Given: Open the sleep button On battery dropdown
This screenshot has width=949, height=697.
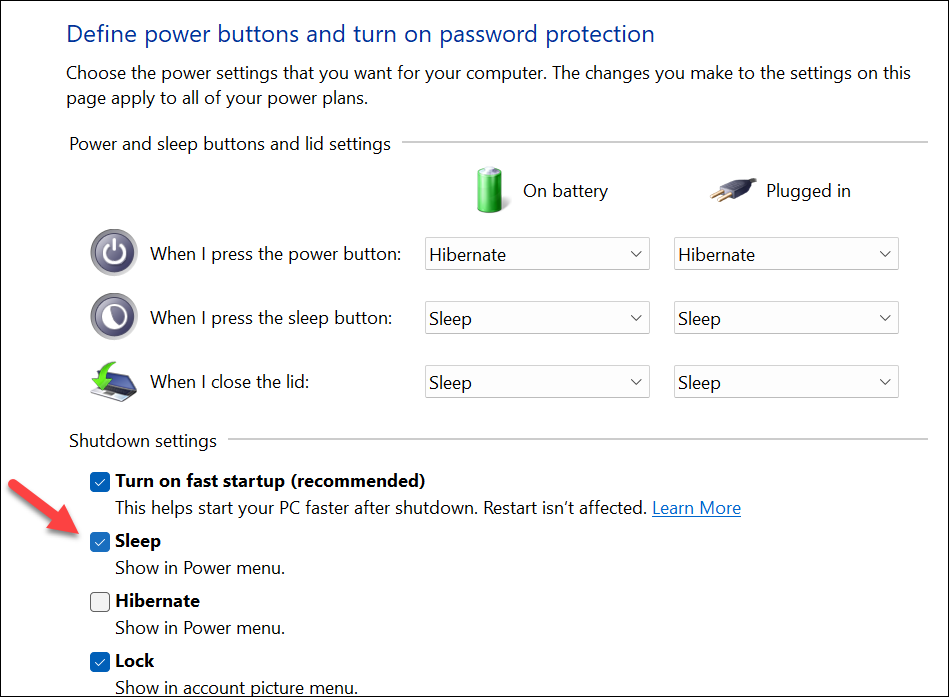Looking at the screenshot, I should pyautogui.click(x=536, y=317).
